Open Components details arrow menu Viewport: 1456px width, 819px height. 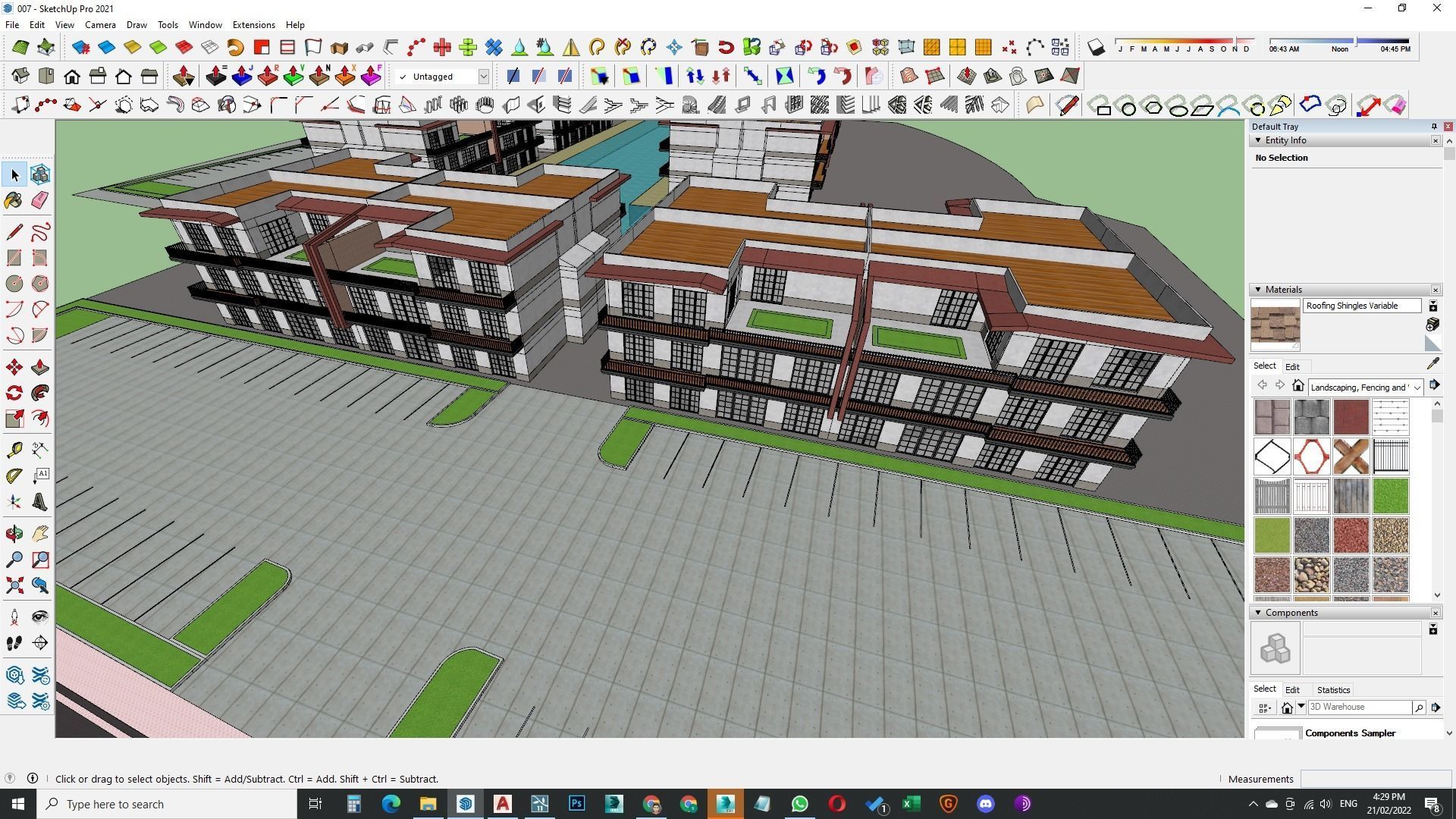point(1436,708)
